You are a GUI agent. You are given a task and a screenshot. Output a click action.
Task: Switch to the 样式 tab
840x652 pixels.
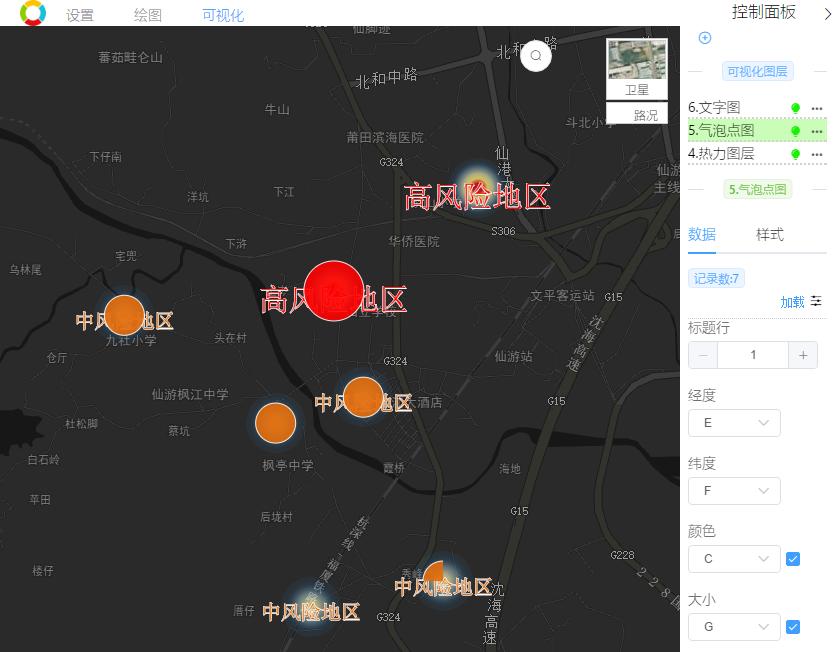[x=770, y=234]
